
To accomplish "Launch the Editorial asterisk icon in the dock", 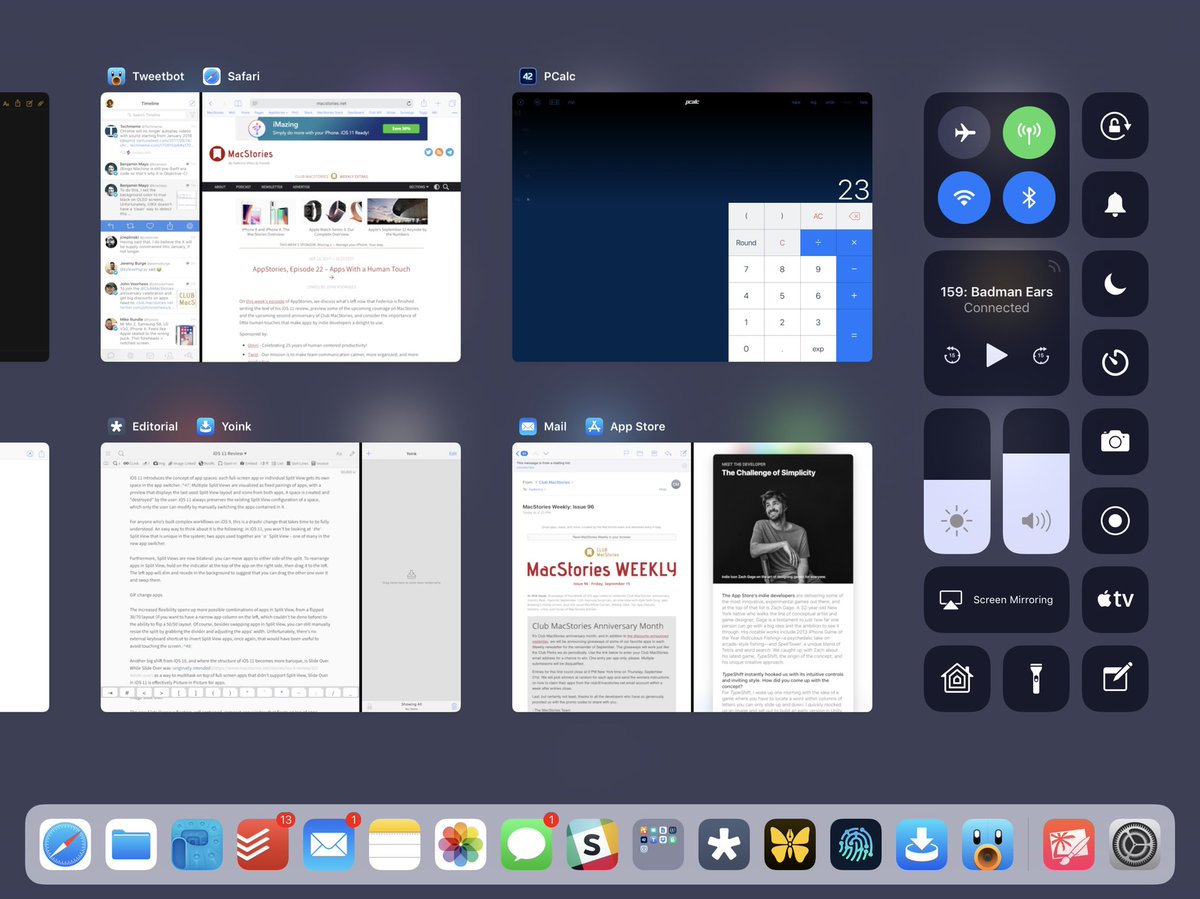I will 725,845.
